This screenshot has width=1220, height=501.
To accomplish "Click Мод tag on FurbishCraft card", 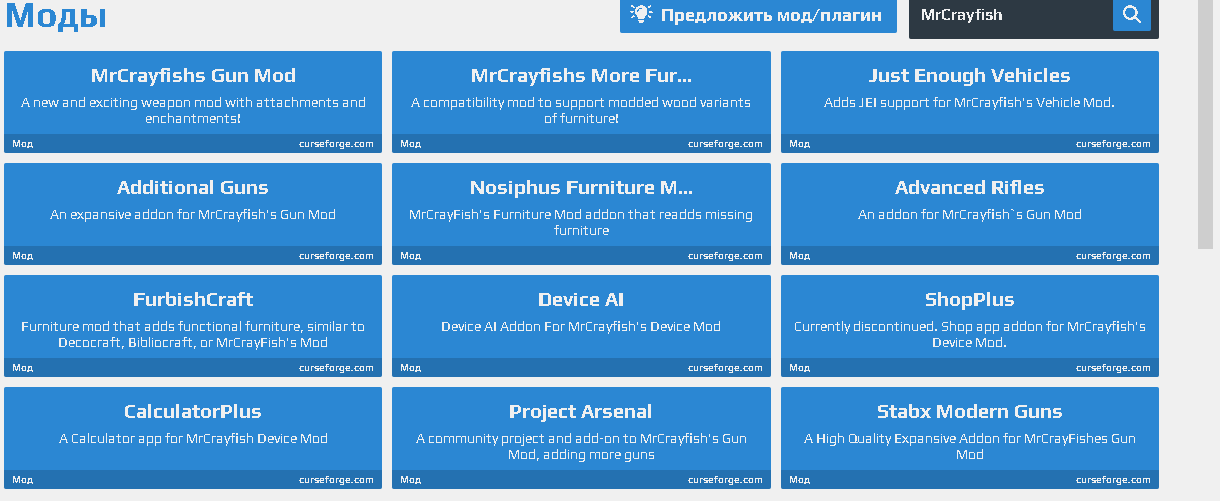I will point(22,368).
